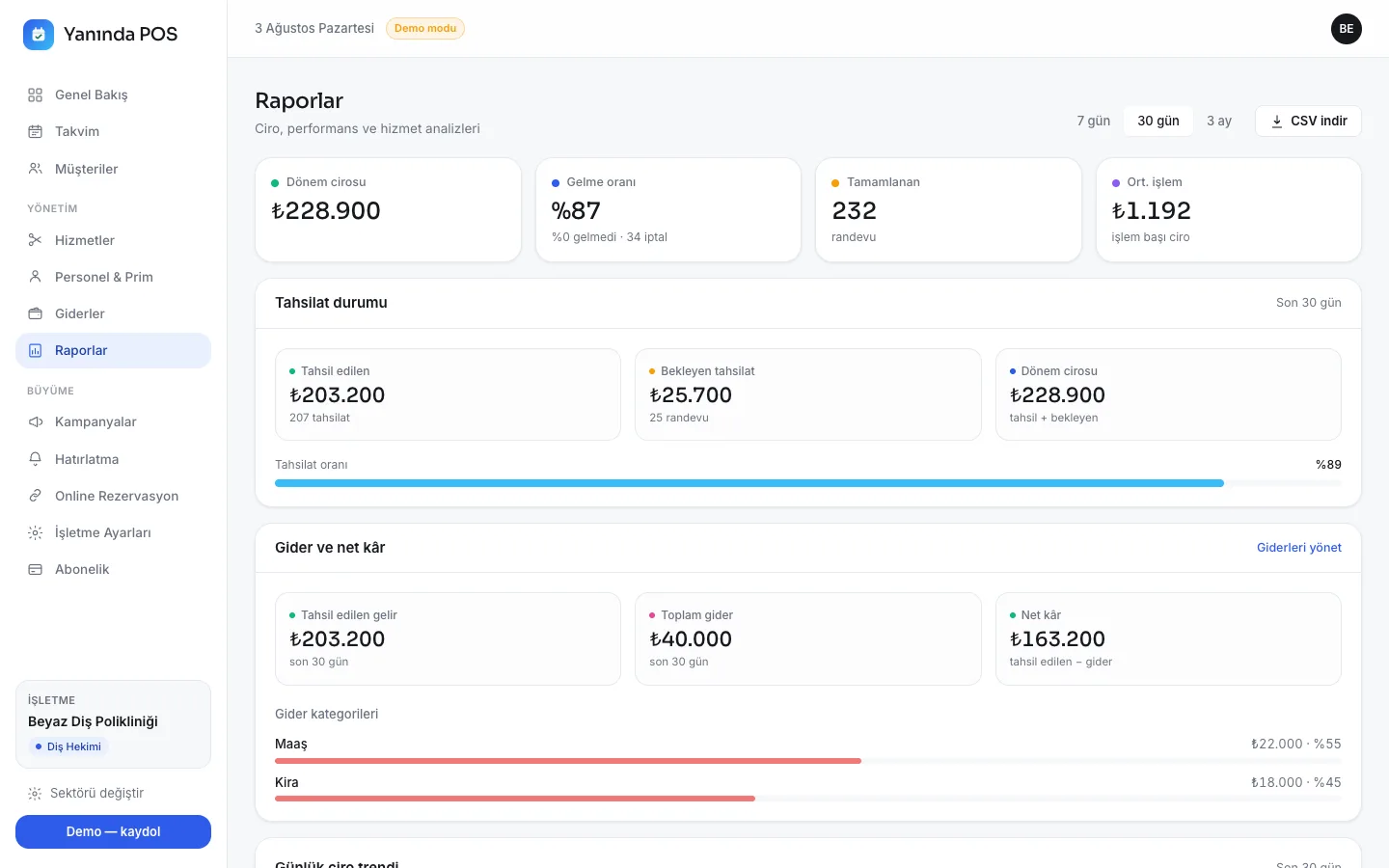The width and height of the screenshot is (1389, 868).
Task: Switch the period to 3 ay
Action: click(x=1219, y=121)
